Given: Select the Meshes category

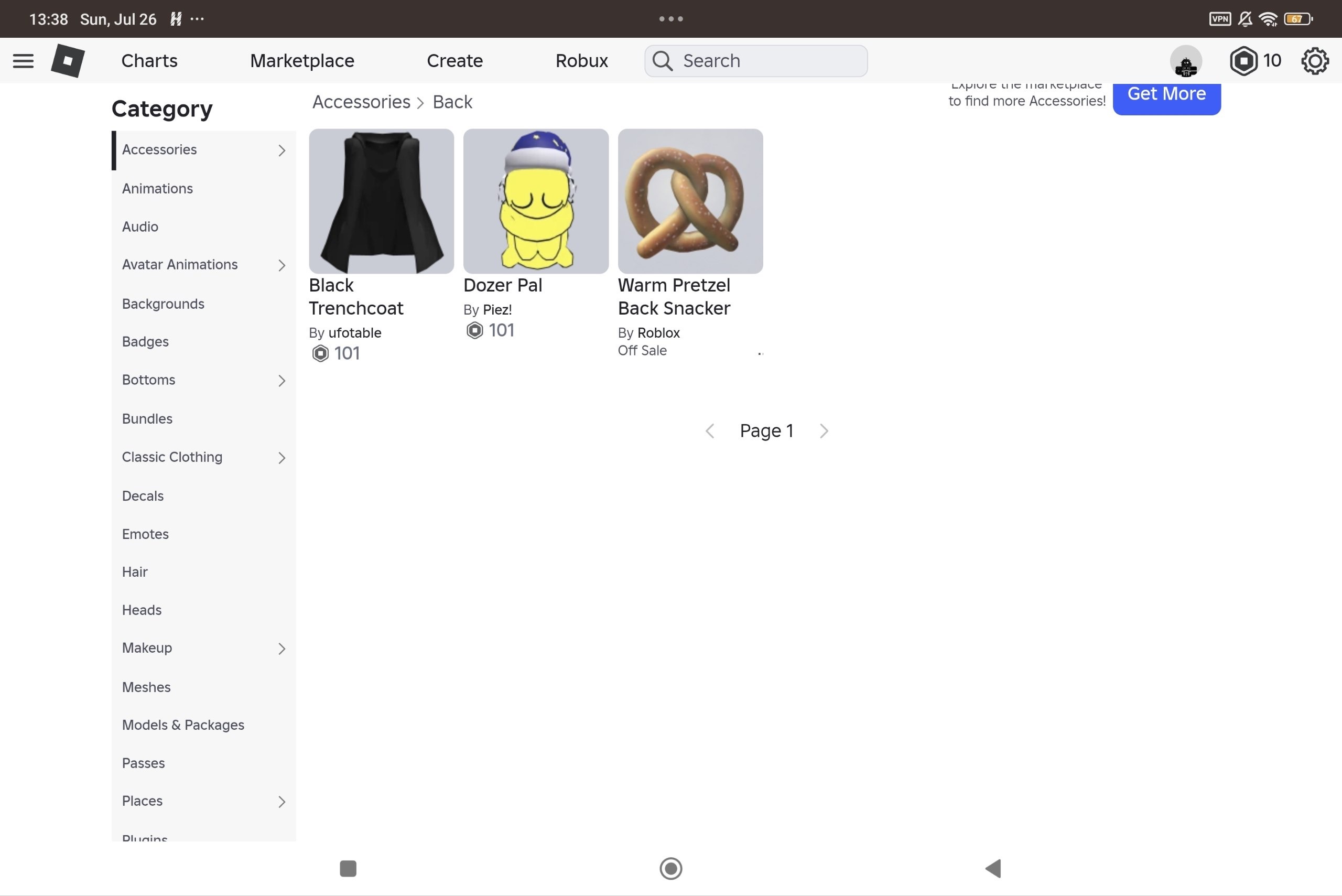Looking at the screenshot, I should coord(203,687).
